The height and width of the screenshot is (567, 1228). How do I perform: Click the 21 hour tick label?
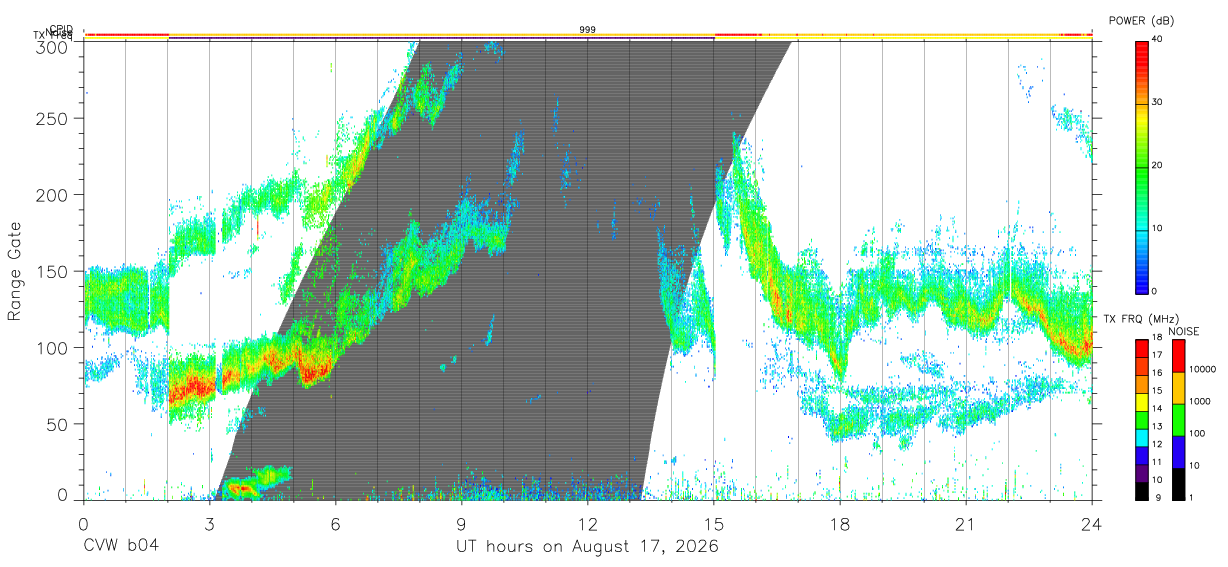966,524
